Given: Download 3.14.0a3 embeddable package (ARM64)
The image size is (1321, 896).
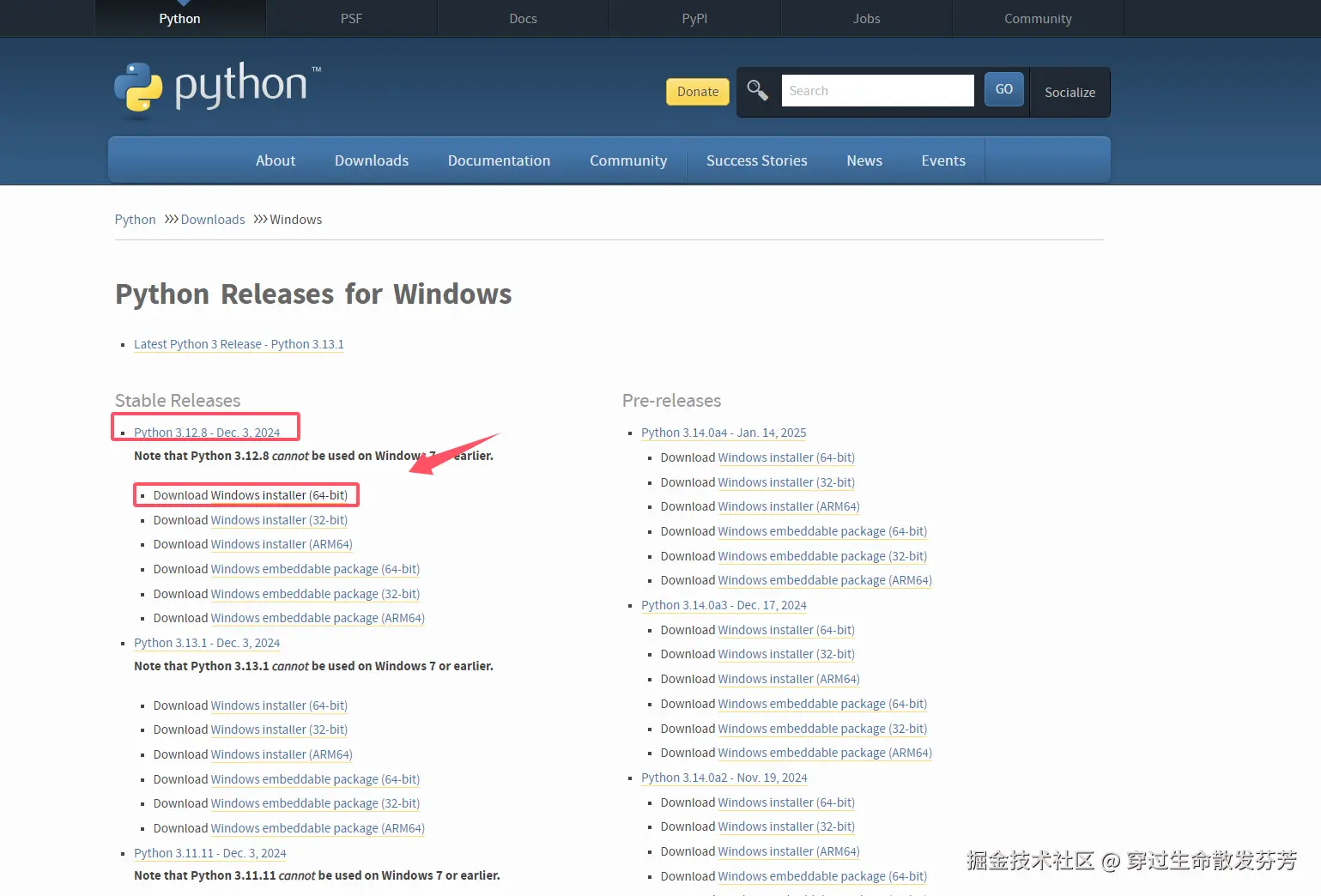Looking at the screenshot, I should click(x=825, y=753).
